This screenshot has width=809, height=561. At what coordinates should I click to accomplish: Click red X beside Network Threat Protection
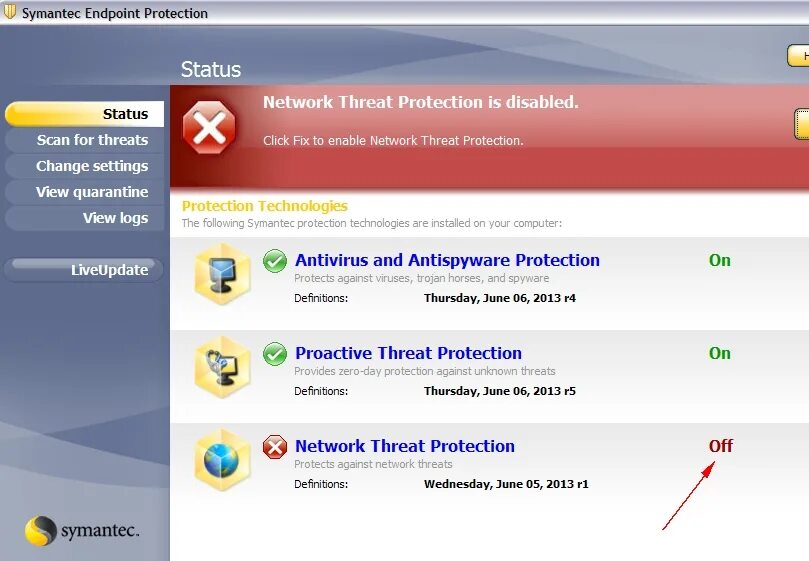tap(275, 447)
